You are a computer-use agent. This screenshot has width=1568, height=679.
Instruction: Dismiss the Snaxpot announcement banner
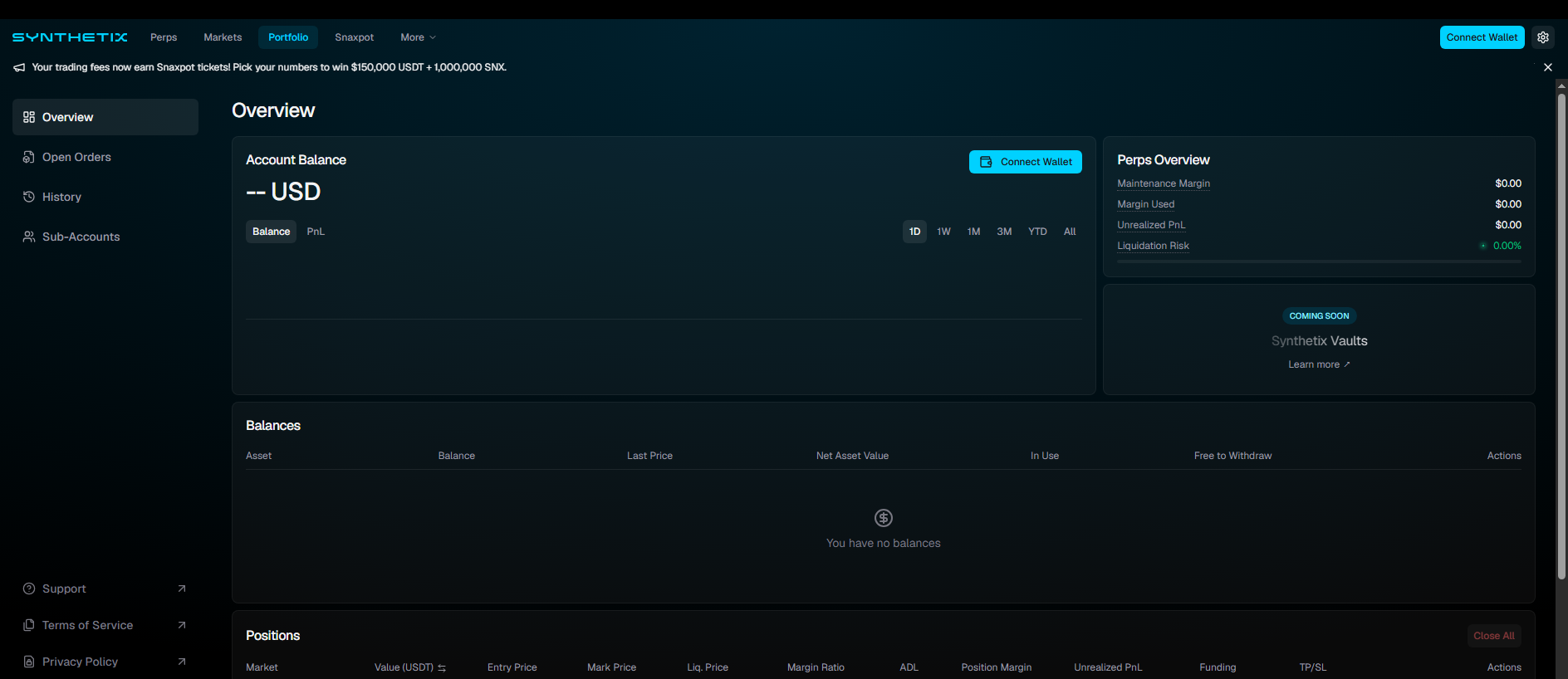(x=1548, y=67)
